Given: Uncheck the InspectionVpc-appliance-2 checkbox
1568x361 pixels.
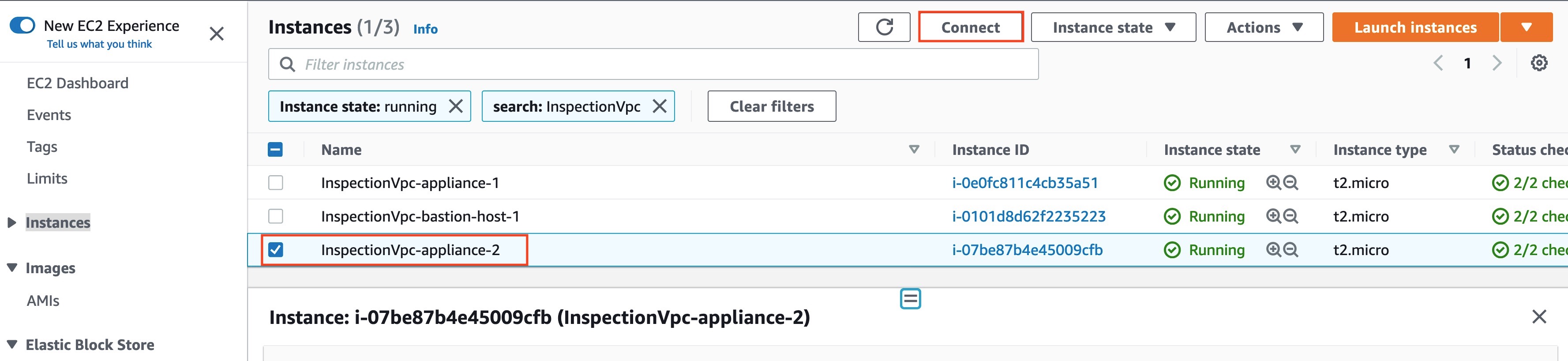Looking at the screenshot, I should click(276, 250).
